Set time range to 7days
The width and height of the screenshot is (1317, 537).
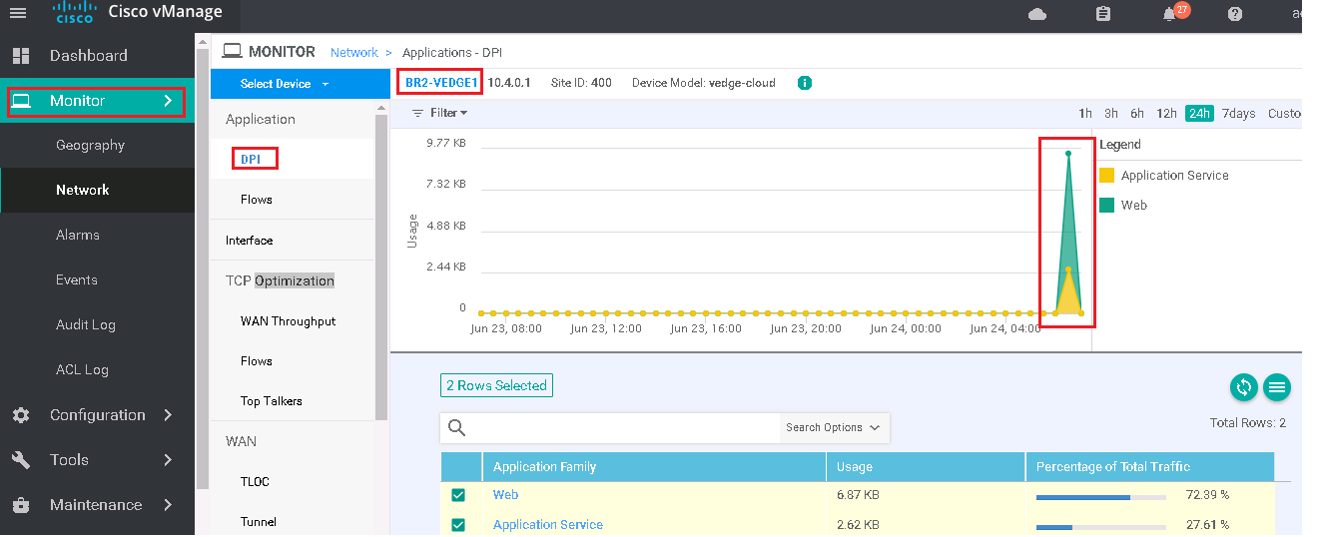pyautogui.click(x=1238, y=114)
